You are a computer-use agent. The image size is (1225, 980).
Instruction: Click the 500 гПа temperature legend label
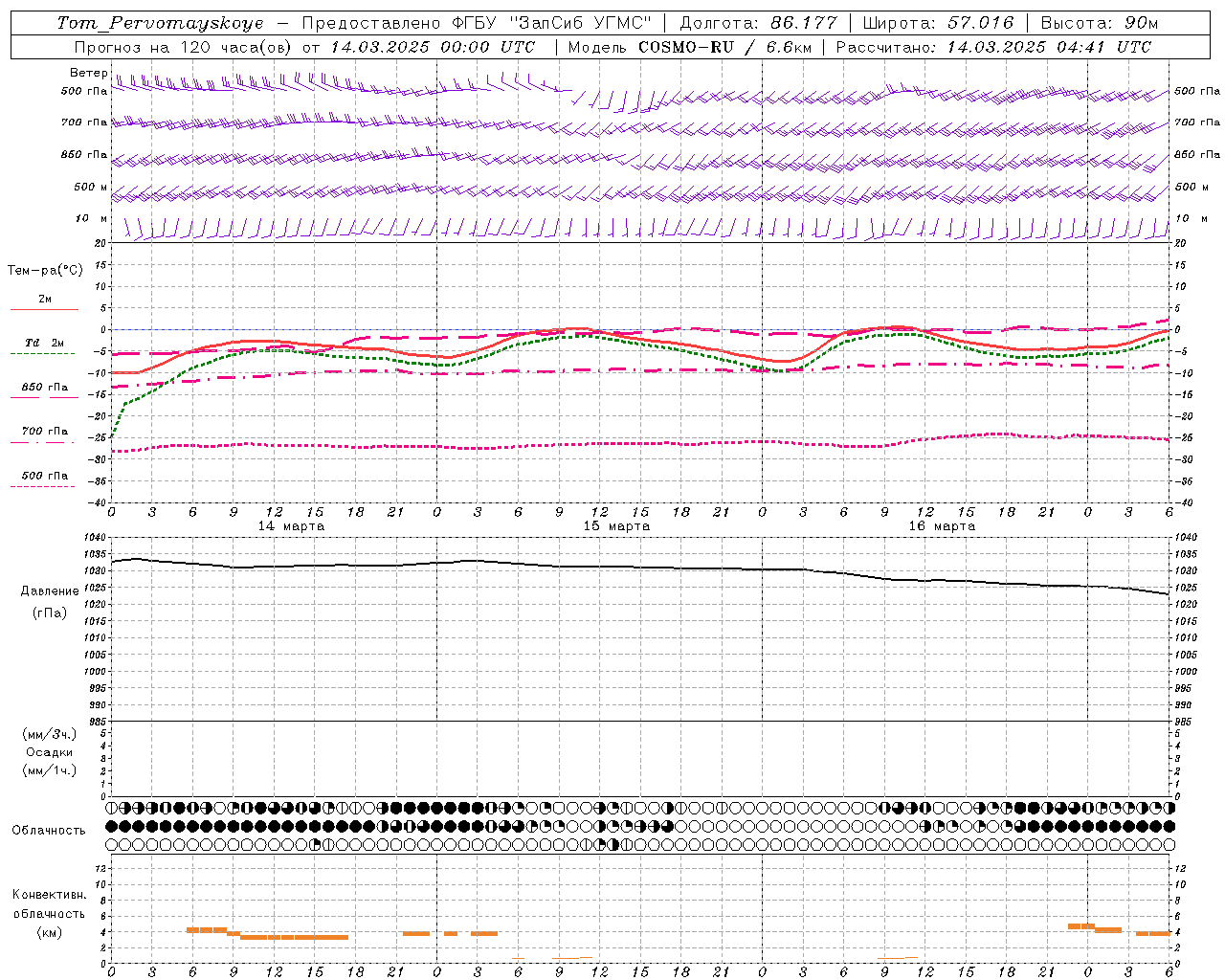[x=45, y=476]
